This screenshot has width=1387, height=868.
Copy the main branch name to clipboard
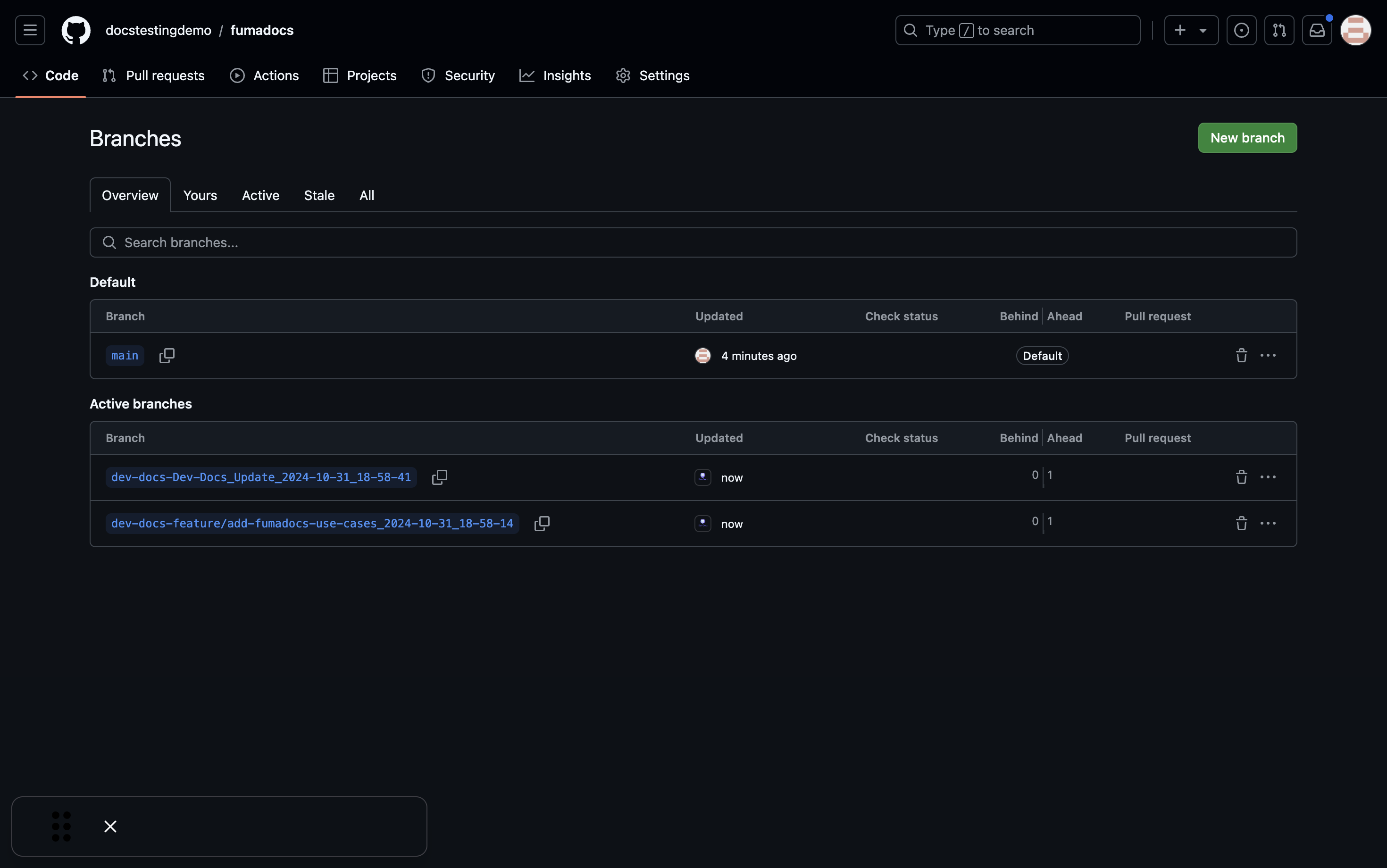[167, 356]
